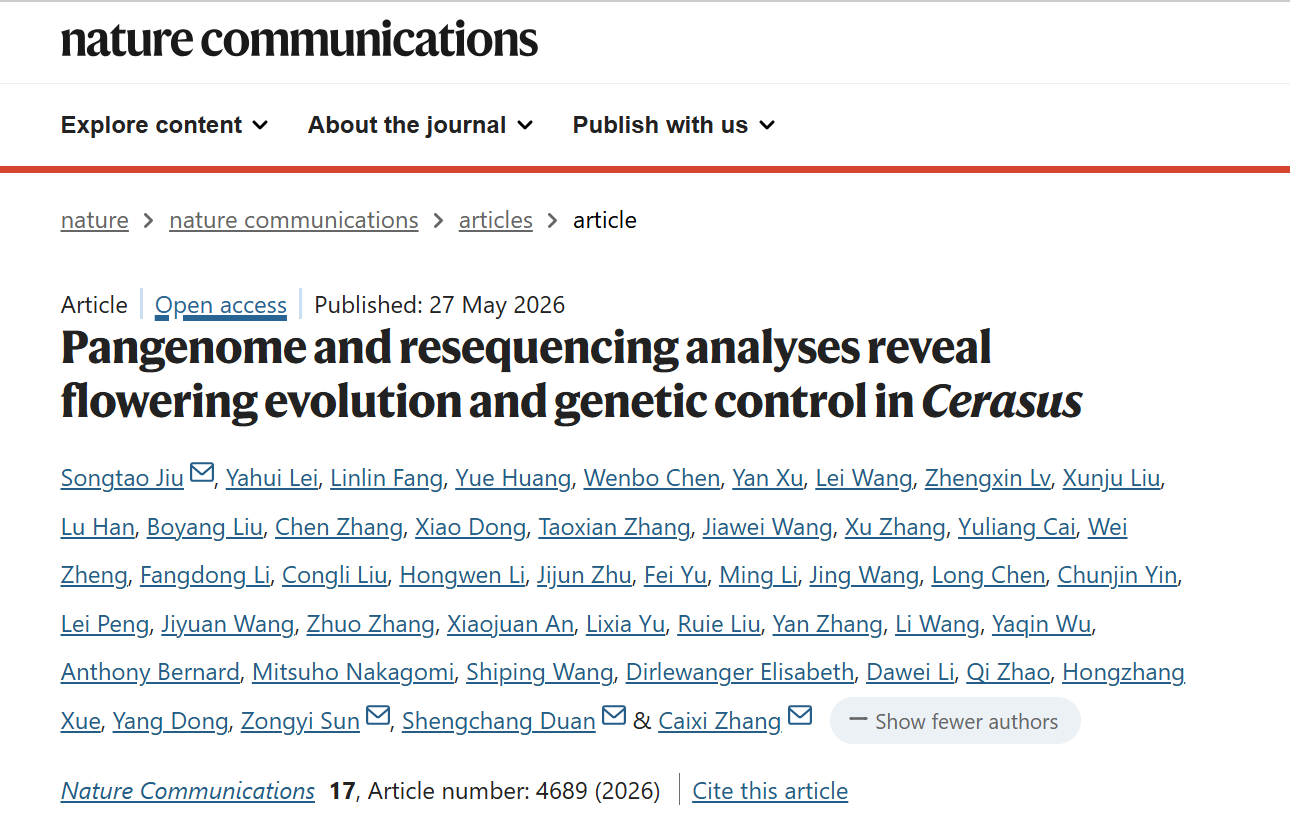This screenshot has width=1290, height=825.
Task: Go to nature breadcrumb link
Action: click(x=95, y=220)
